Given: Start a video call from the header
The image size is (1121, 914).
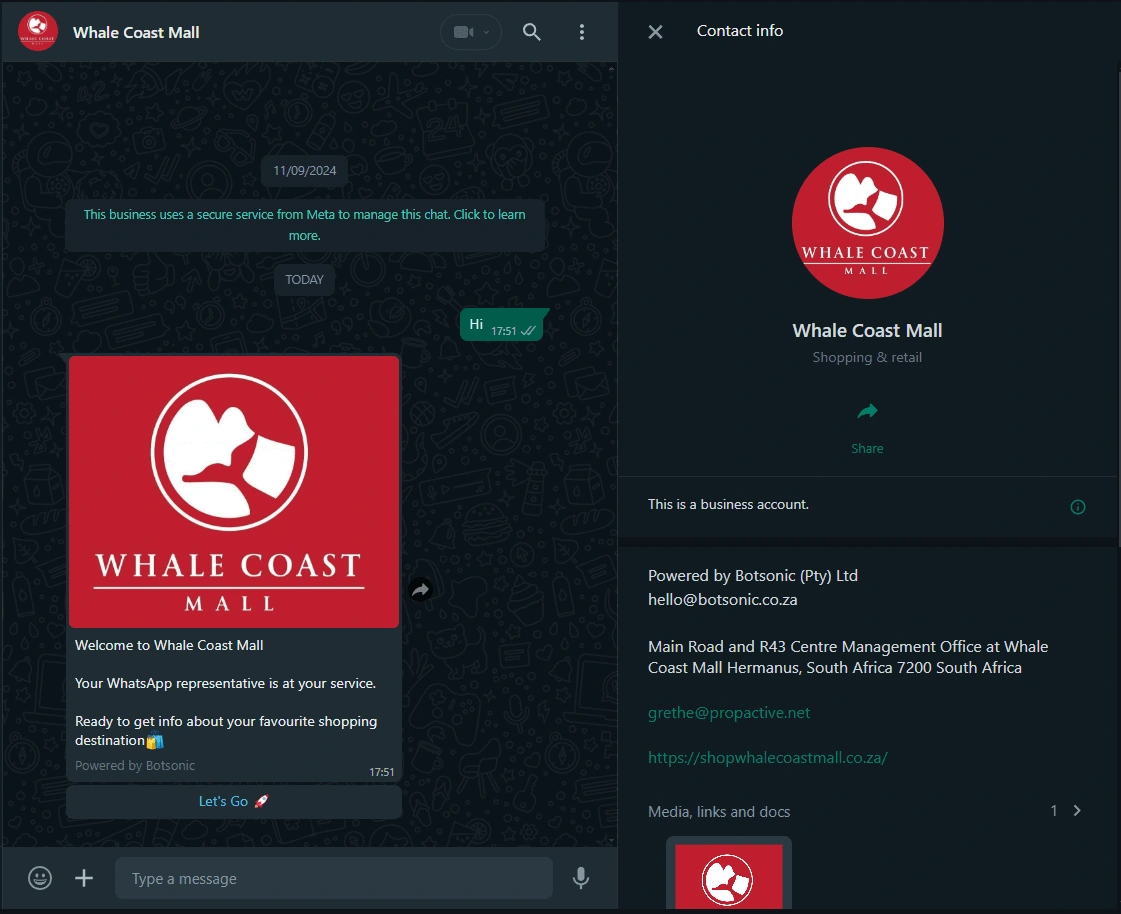Looking at the screenshot, I should point(463,32).
